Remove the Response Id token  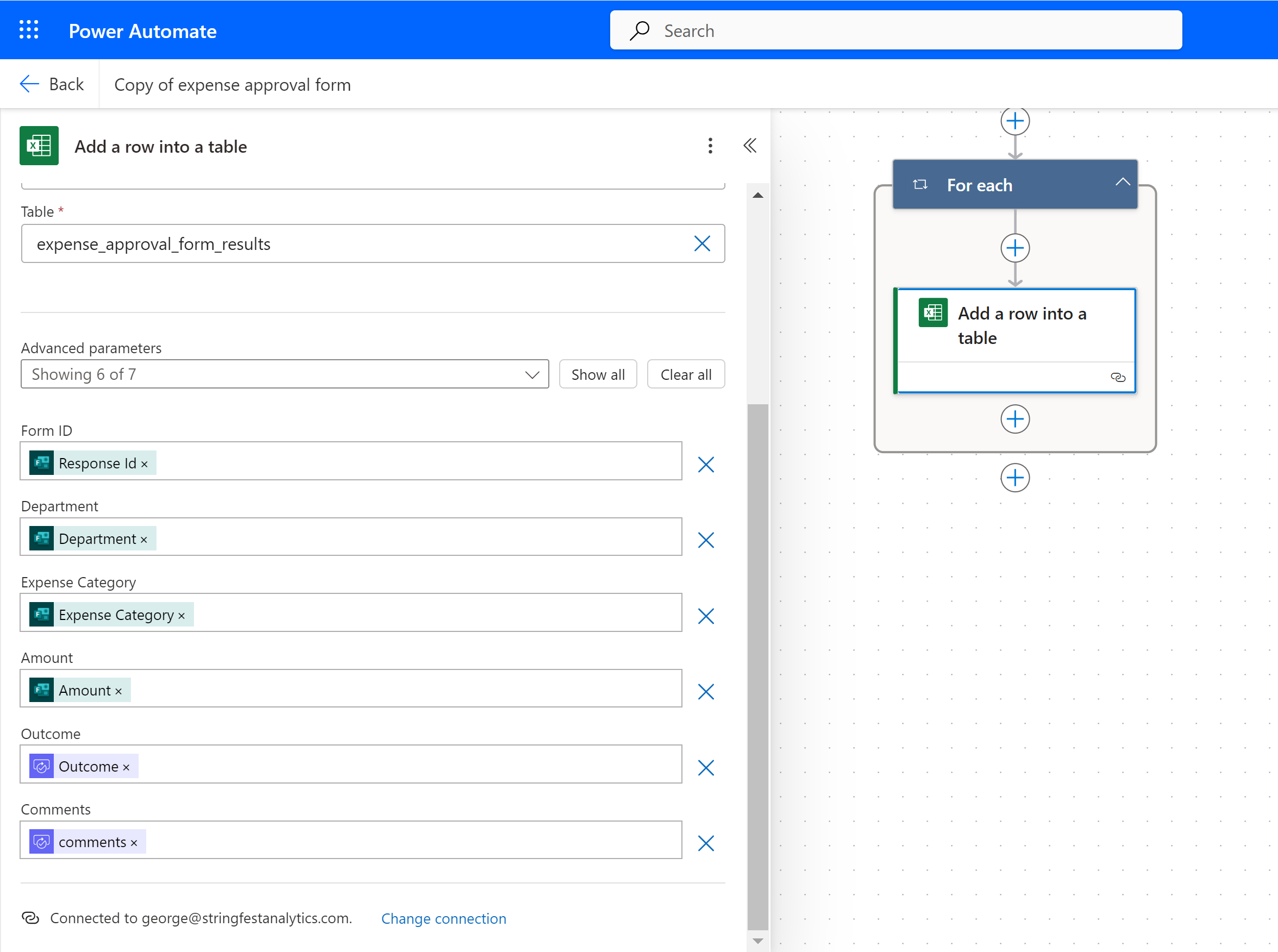(145, 465)
